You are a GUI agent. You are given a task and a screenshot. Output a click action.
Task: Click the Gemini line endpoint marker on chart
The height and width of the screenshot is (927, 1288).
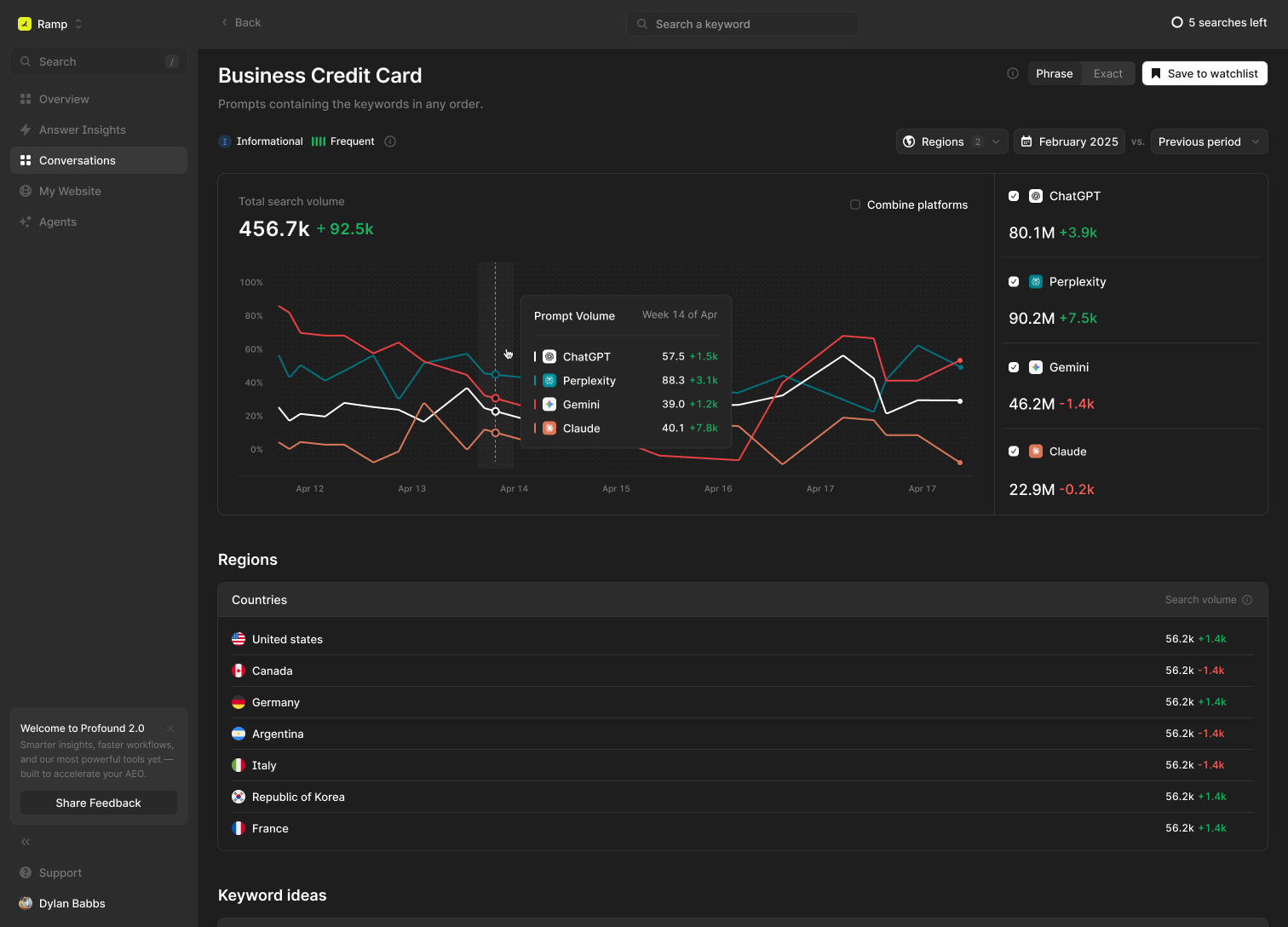(960, 360)
